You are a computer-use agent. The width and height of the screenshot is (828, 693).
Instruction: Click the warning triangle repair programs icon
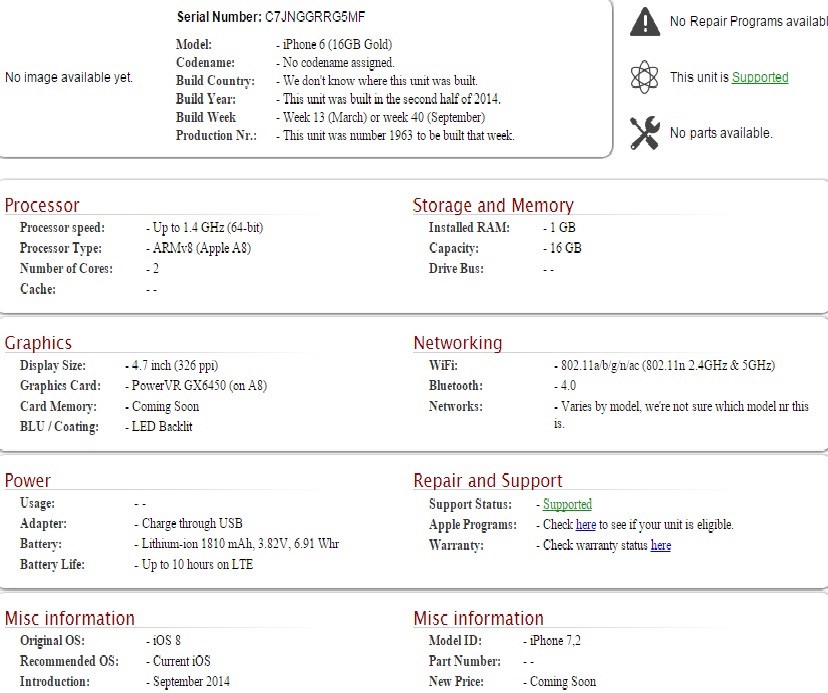click(646, 21)
